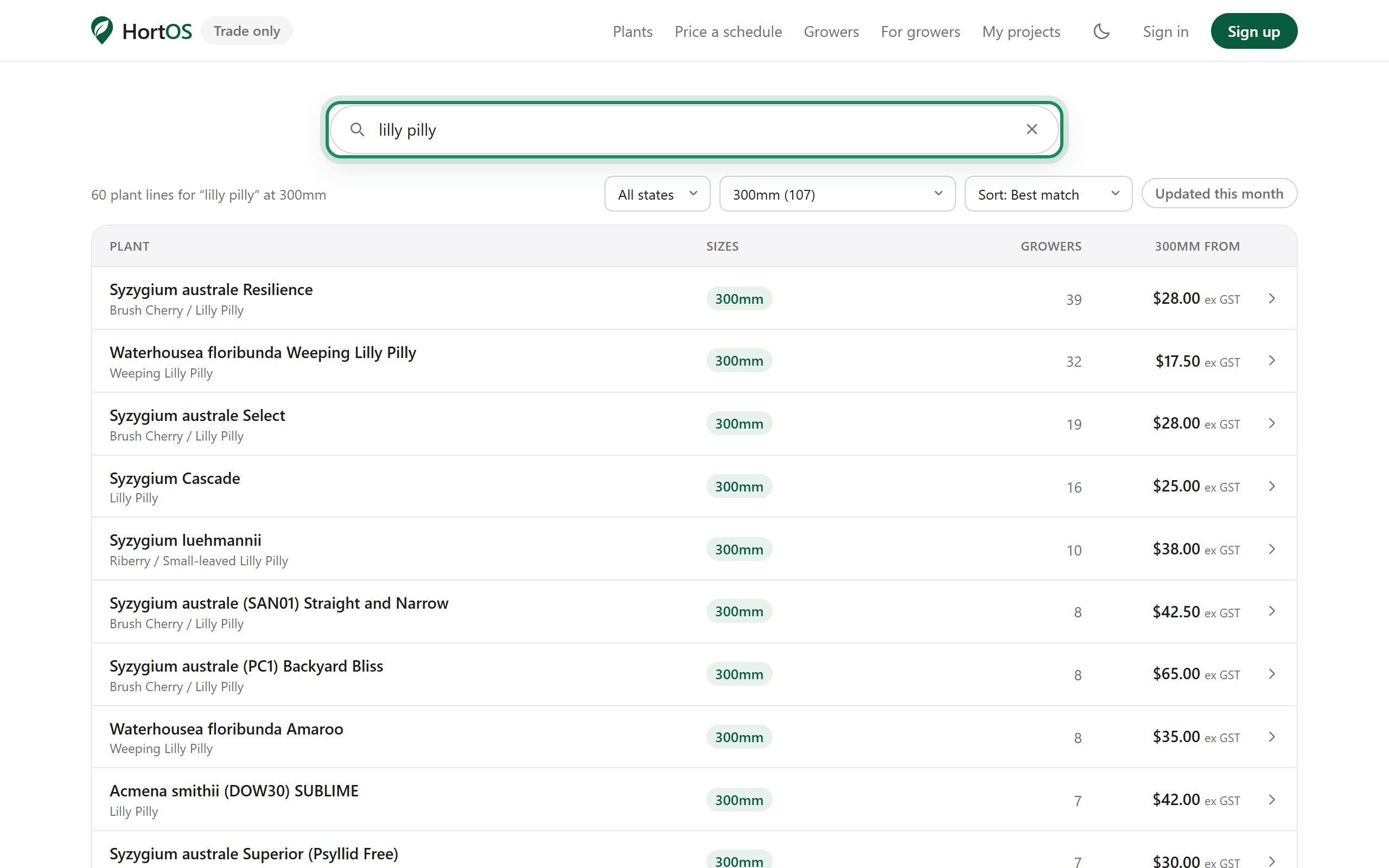Viewport: 1389px width, 868px height.
Task: Click the PLANT column header
Action: tap(129, 246)
